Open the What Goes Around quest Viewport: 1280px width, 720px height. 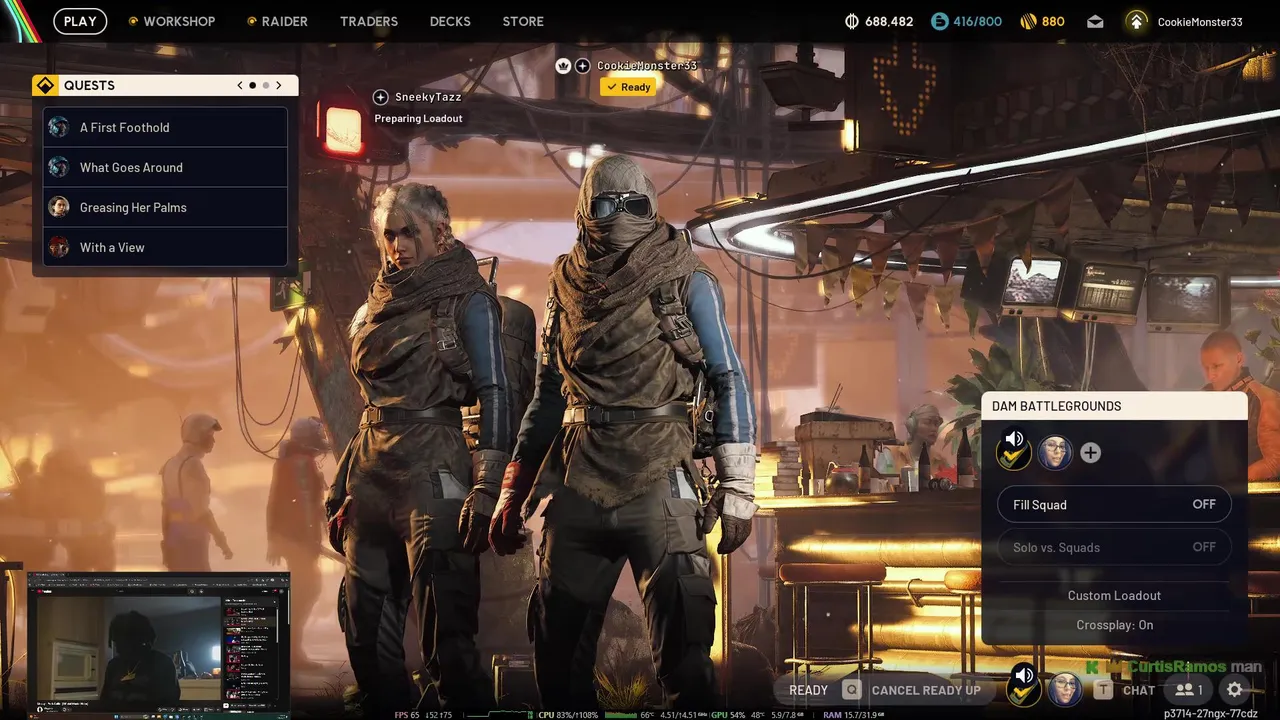pos(165,167)
